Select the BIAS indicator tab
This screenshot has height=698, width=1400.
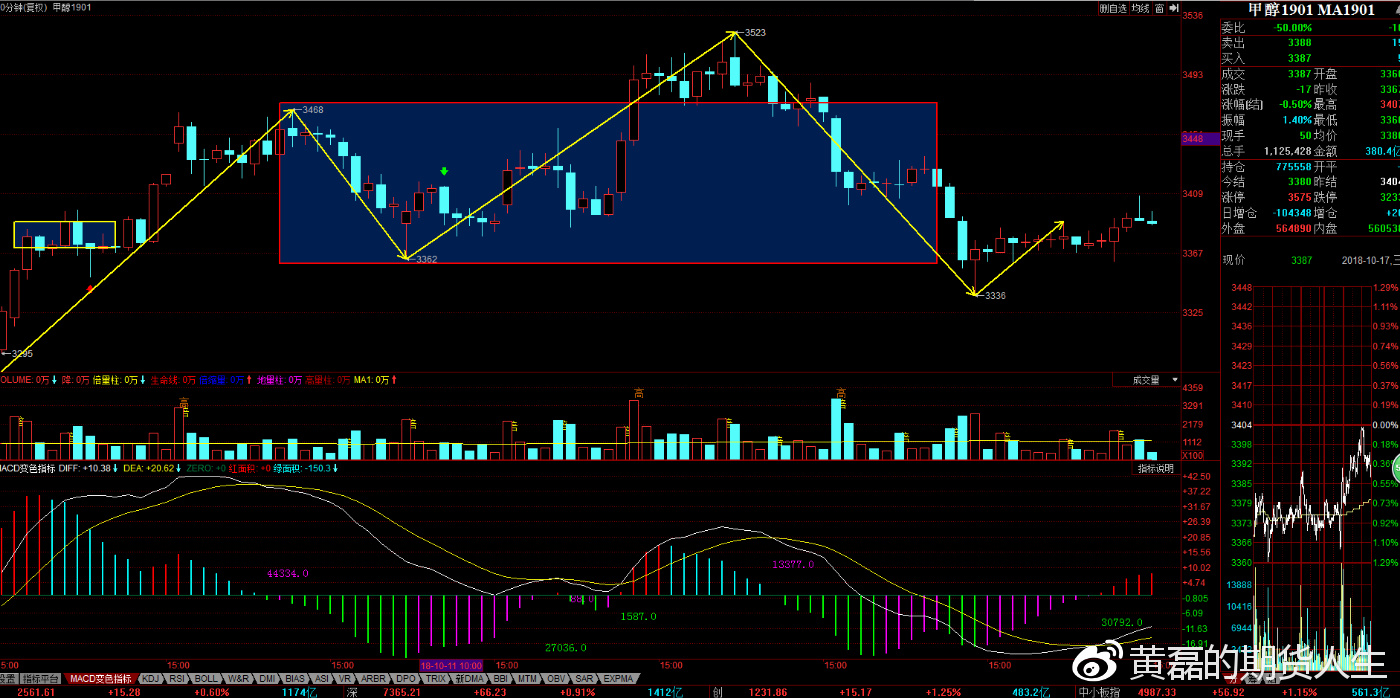coord(295,678)
